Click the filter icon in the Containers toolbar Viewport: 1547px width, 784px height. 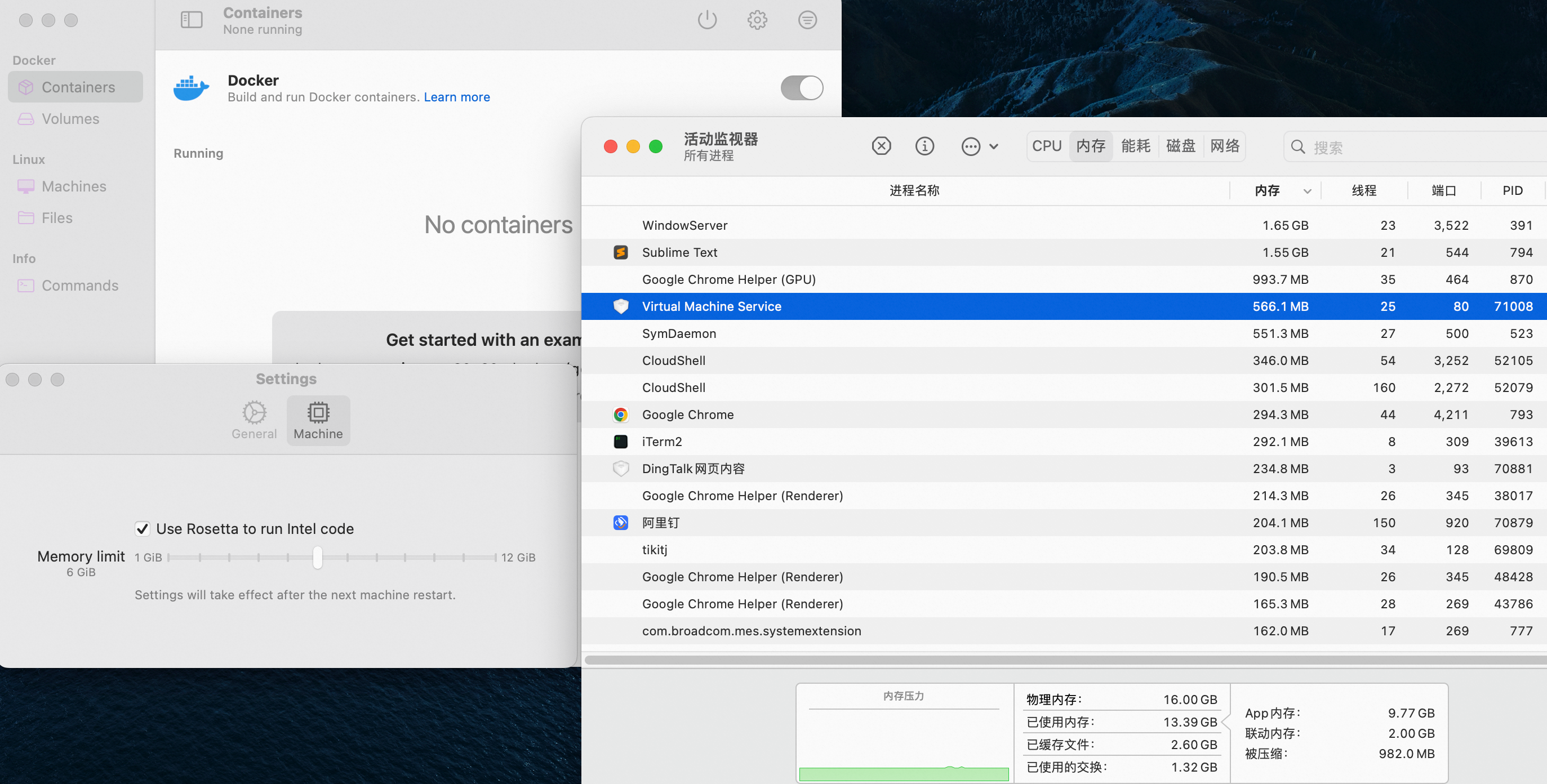[x=807, y=20]
